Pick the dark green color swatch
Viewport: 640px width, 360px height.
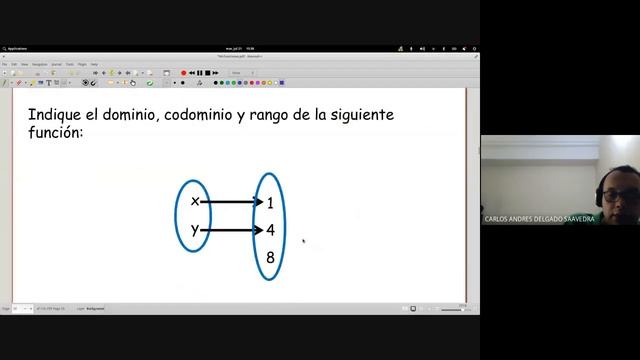222,83
